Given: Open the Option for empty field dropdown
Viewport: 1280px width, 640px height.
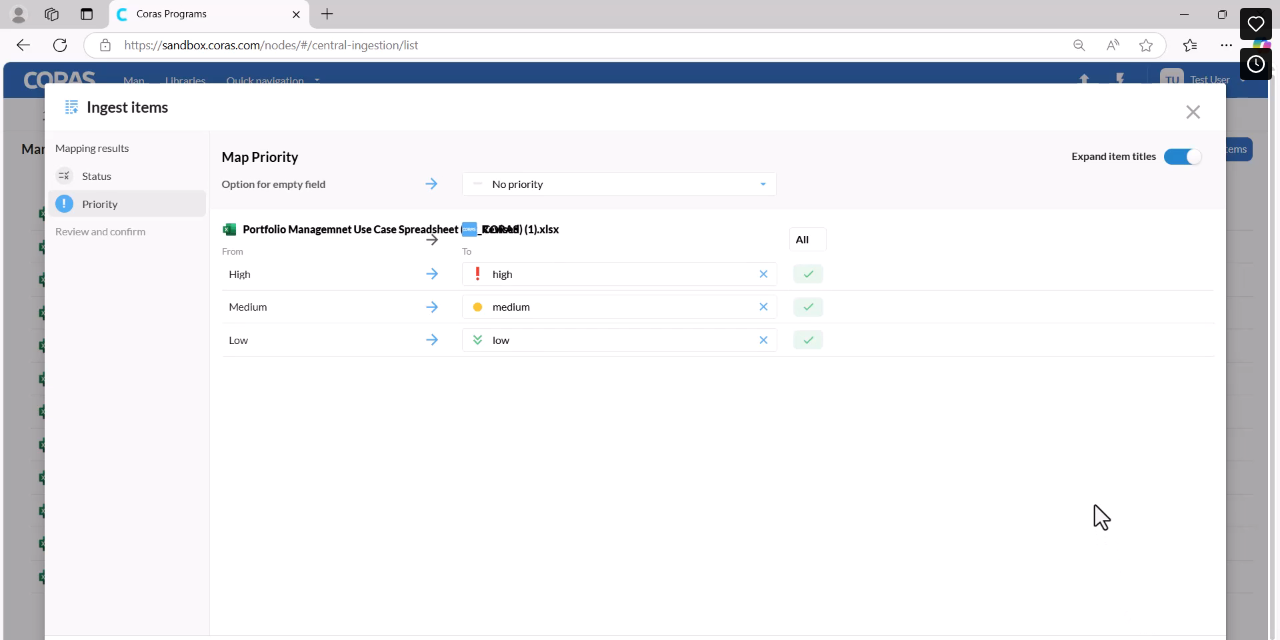Looking at the screenshot, I should tap(619, 184).
